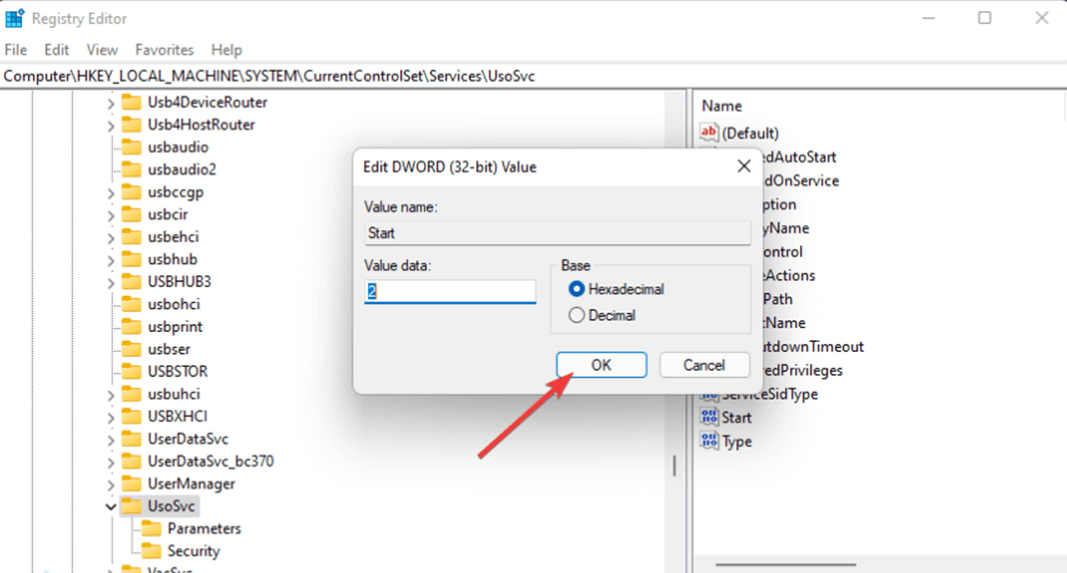Select the UserDataSvc folder icon

pyautogui.click(x=131, y=439)
